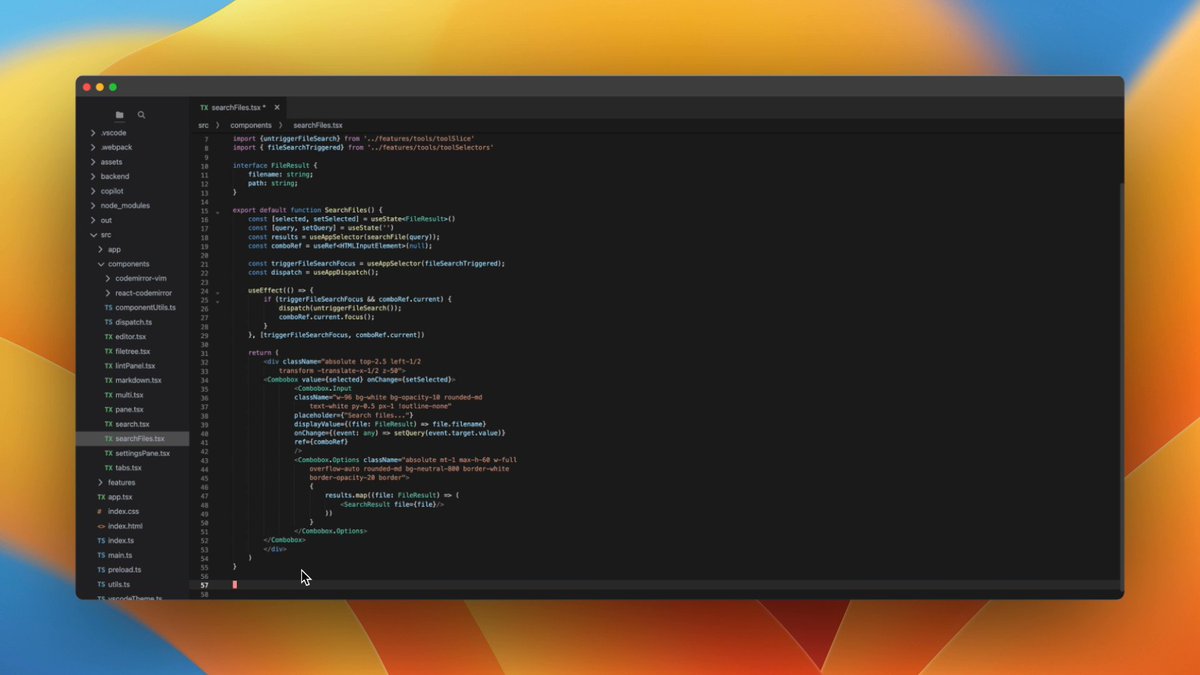
Task: Click the TS icon beside main.ts
Action: (x=100, y=555)
